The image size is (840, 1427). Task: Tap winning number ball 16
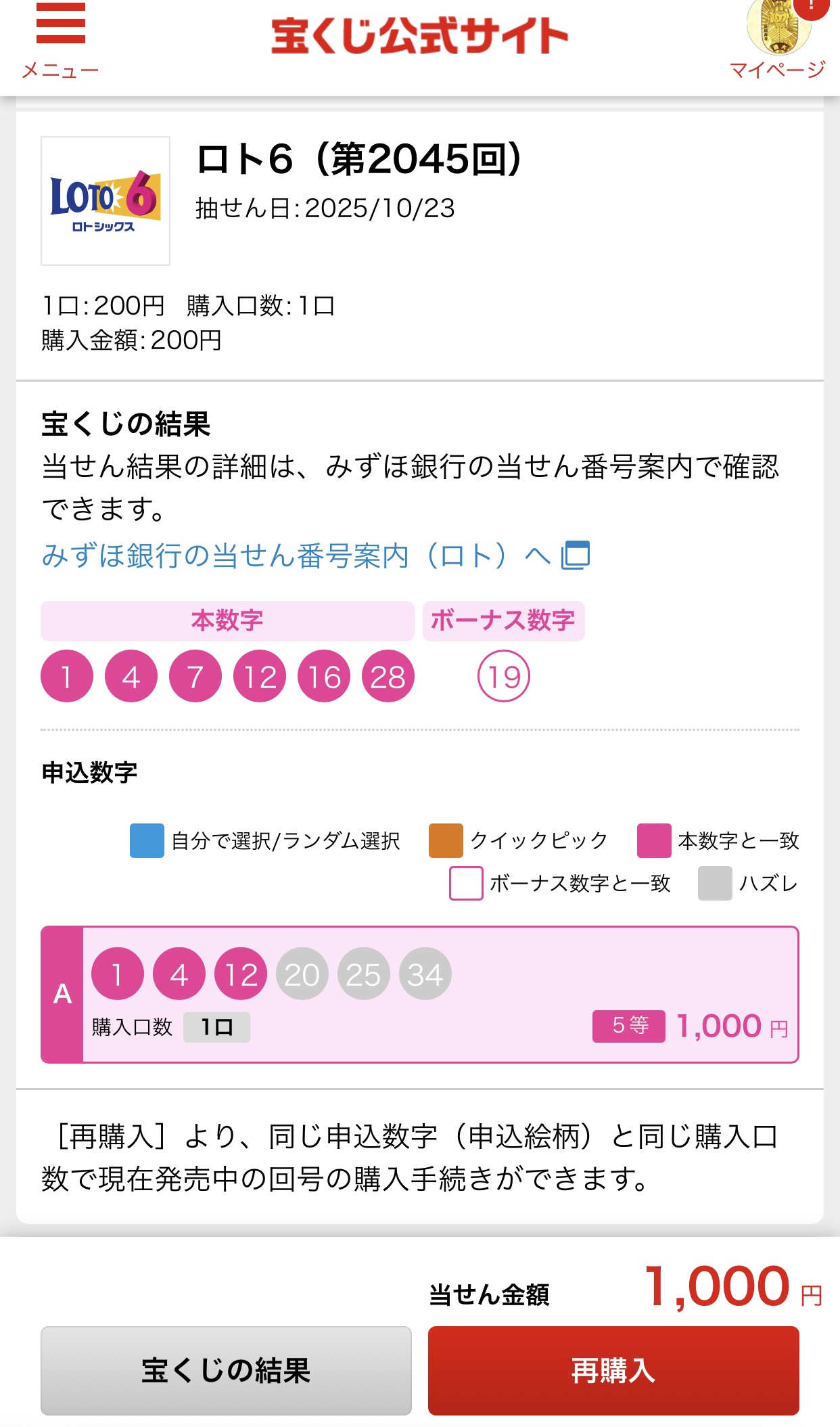pyautogui.click(x=324, y=676)
